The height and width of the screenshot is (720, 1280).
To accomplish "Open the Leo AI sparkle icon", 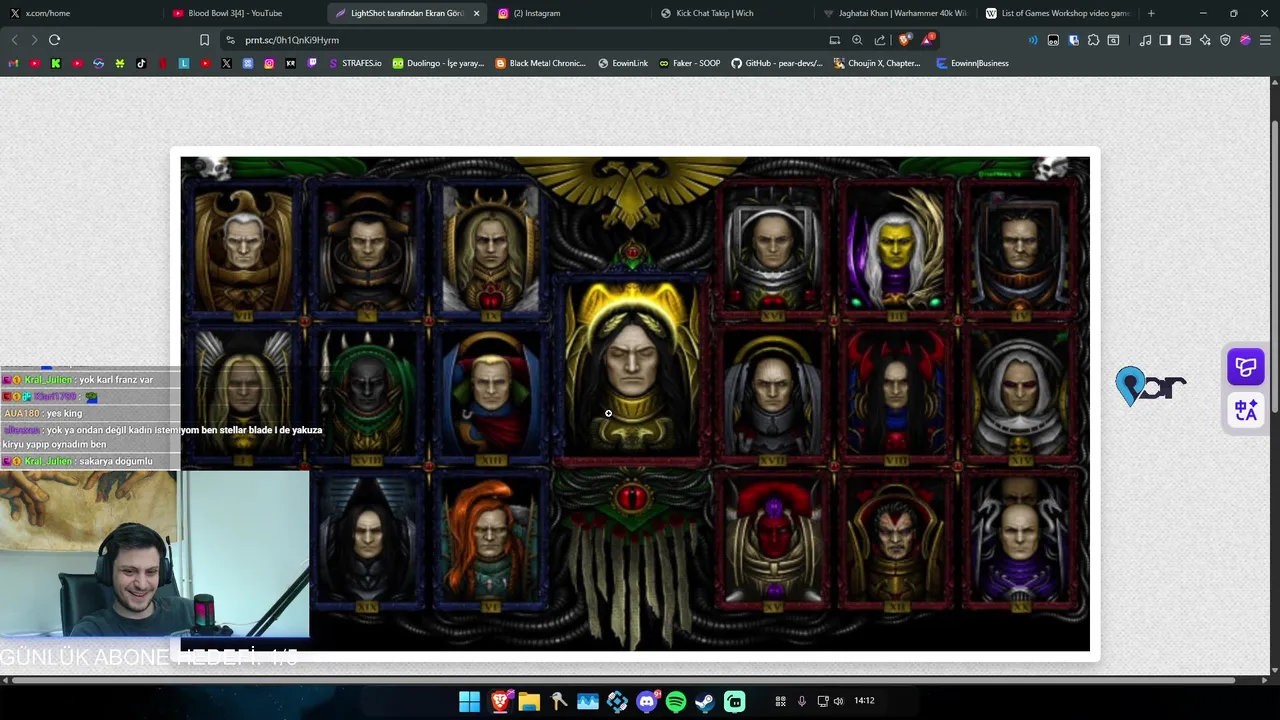I will 1205,40.
